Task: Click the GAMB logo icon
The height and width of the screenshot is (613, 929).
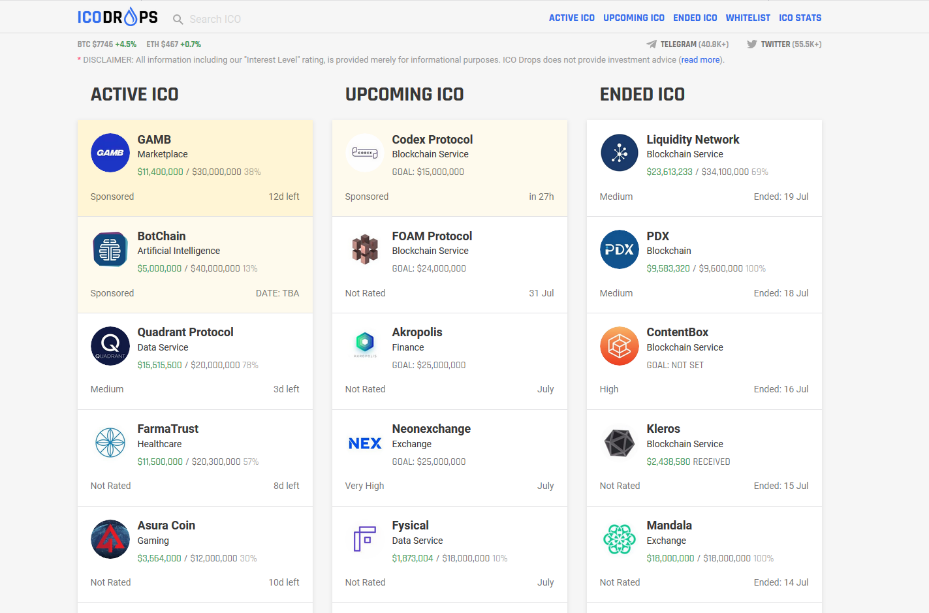Action: pyautogui.click(x=110, y=153)
